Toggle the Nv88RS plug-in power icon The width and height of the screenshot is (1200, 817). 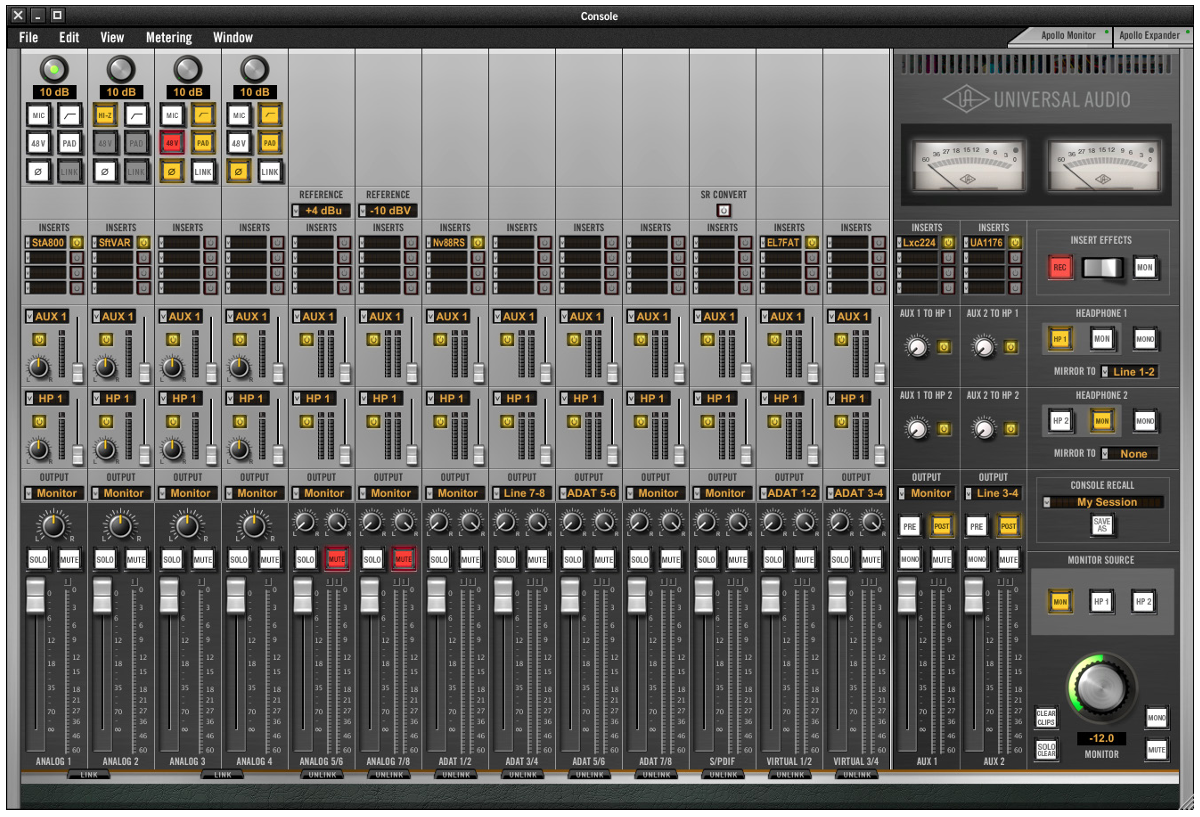[477, 242]
